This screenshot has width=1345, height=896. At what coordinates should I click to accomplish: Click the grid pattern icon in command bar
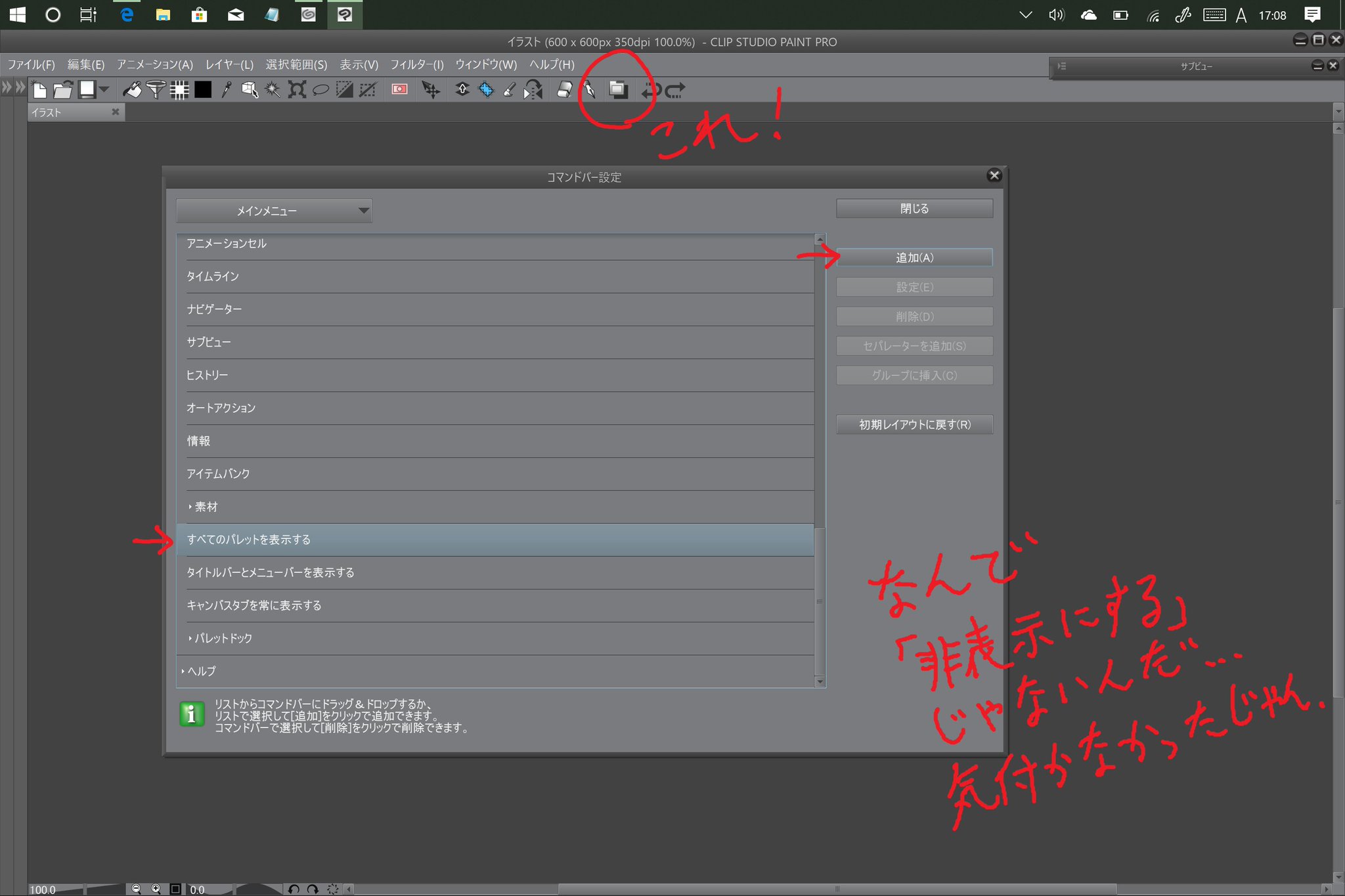click(179, 90)
